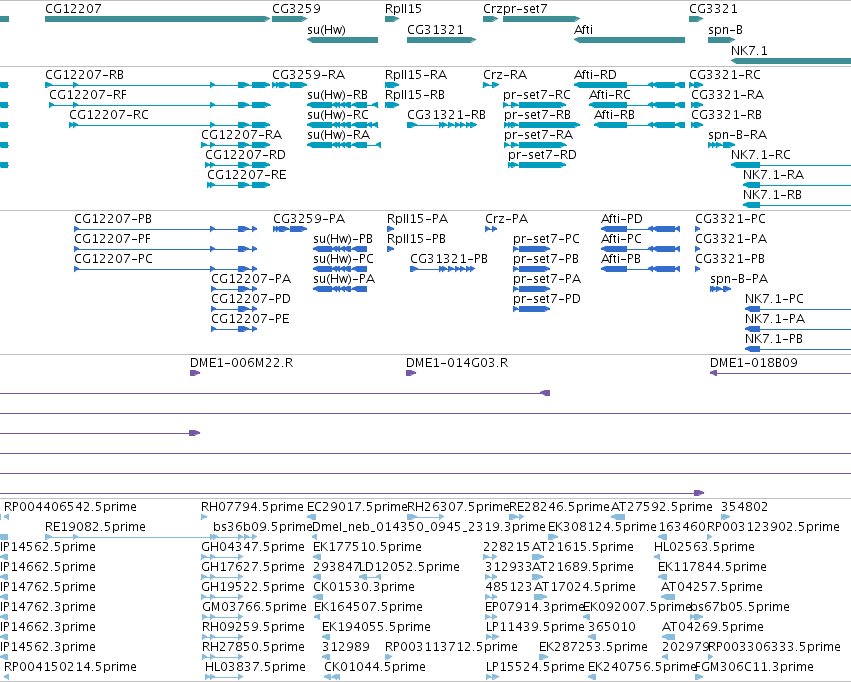Select transcript RpII15-RB

tap(415, 95)
